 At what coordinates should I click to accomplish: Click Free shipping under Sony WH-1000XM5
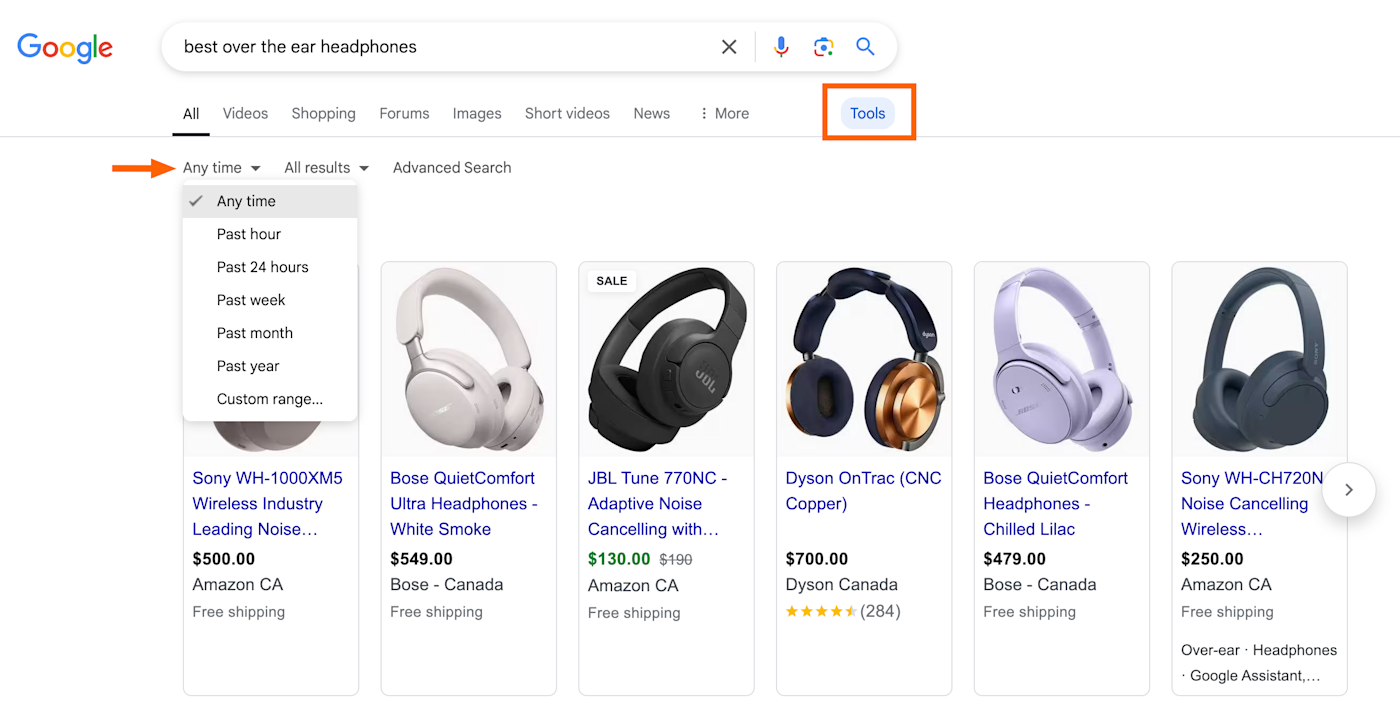click(239, 612)
